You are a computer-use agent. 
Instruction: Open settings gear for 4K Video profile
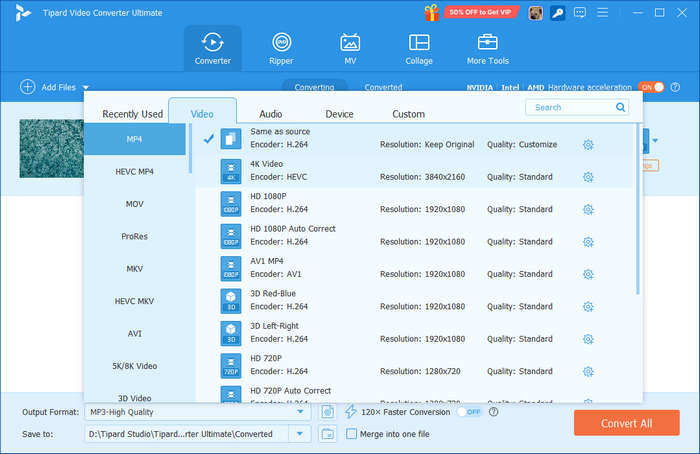pos(588,177)
